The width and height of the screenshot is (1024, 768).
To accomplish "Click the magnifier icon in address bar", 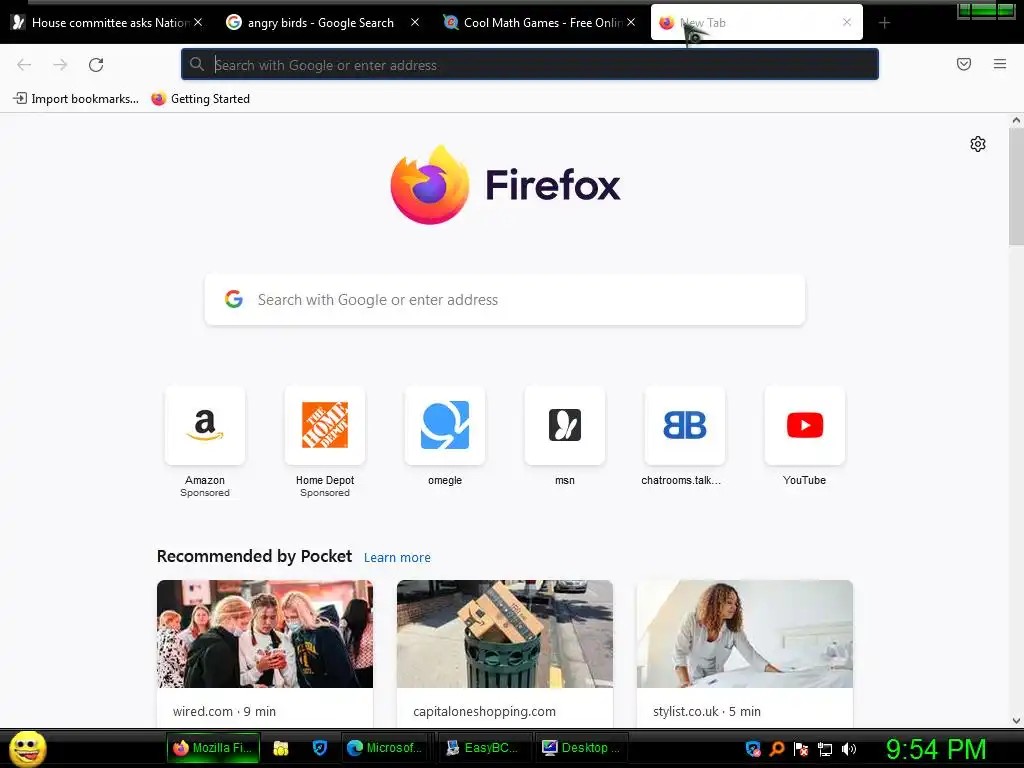I will pyautogui.click(x=197, y=65).
